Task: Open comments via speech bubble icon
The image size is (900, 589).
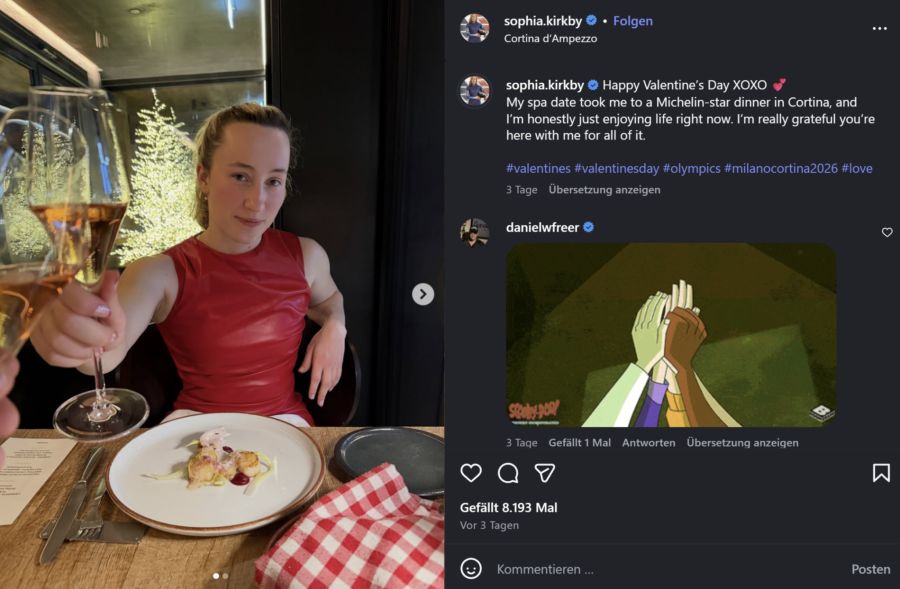Action: (508, 473)
